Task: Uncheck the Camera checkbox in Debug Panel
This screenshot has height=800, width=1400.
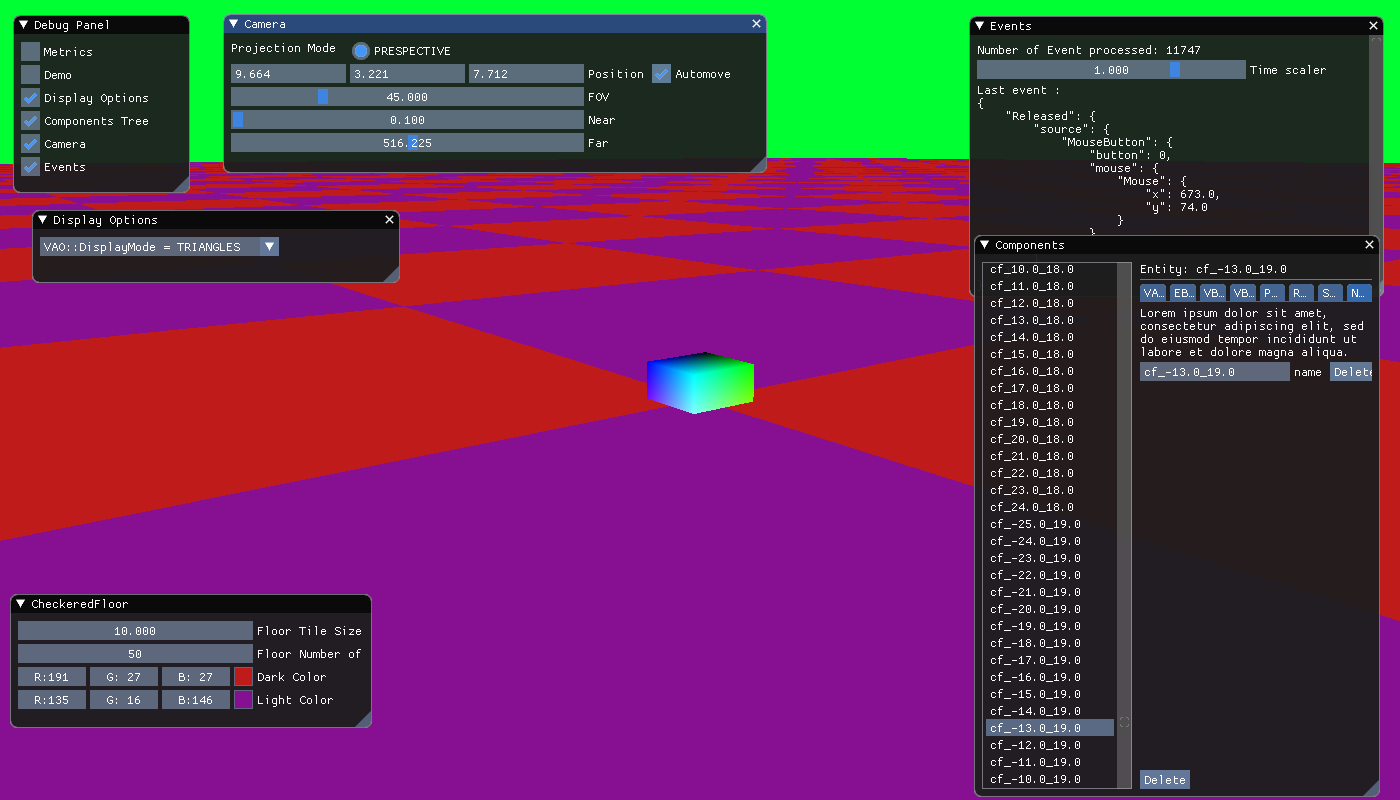Action: (30, 144)
